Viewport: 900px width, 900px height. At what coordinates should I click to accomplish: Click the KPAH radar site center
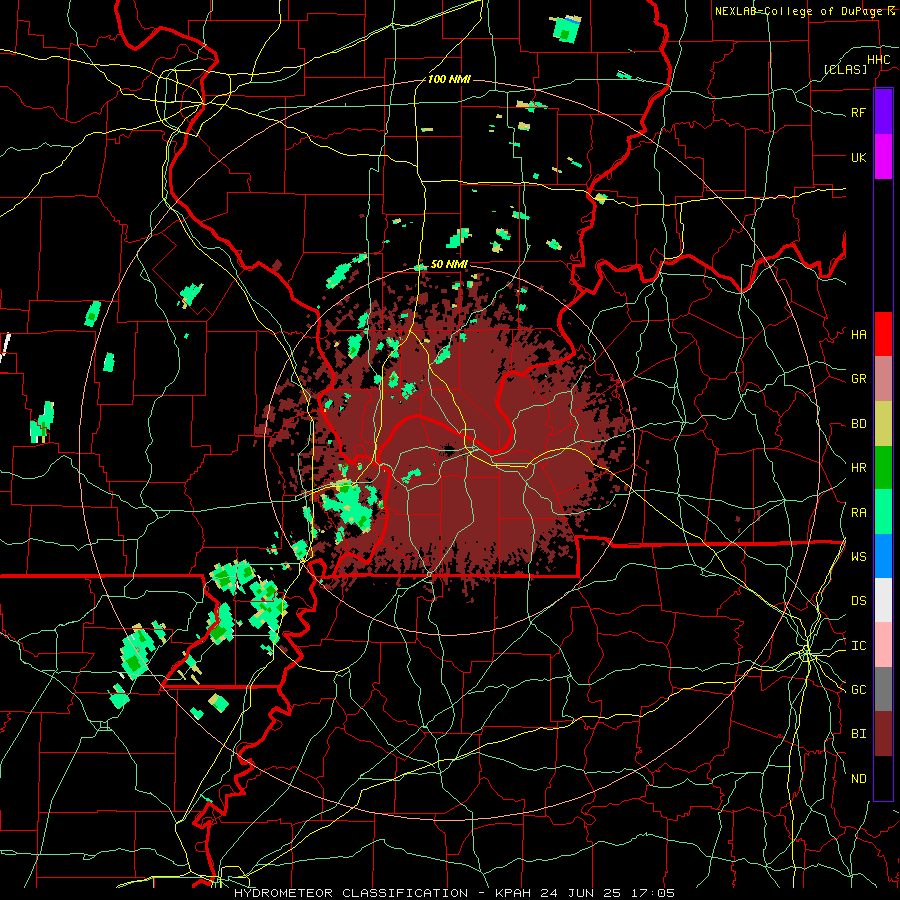(x=449, y=451)
